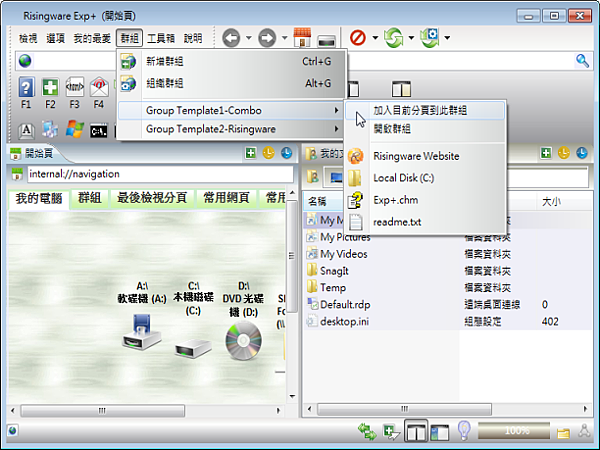
Task: Click blue clock icon on left pane tab bar
Action: (x=287, y=153)
